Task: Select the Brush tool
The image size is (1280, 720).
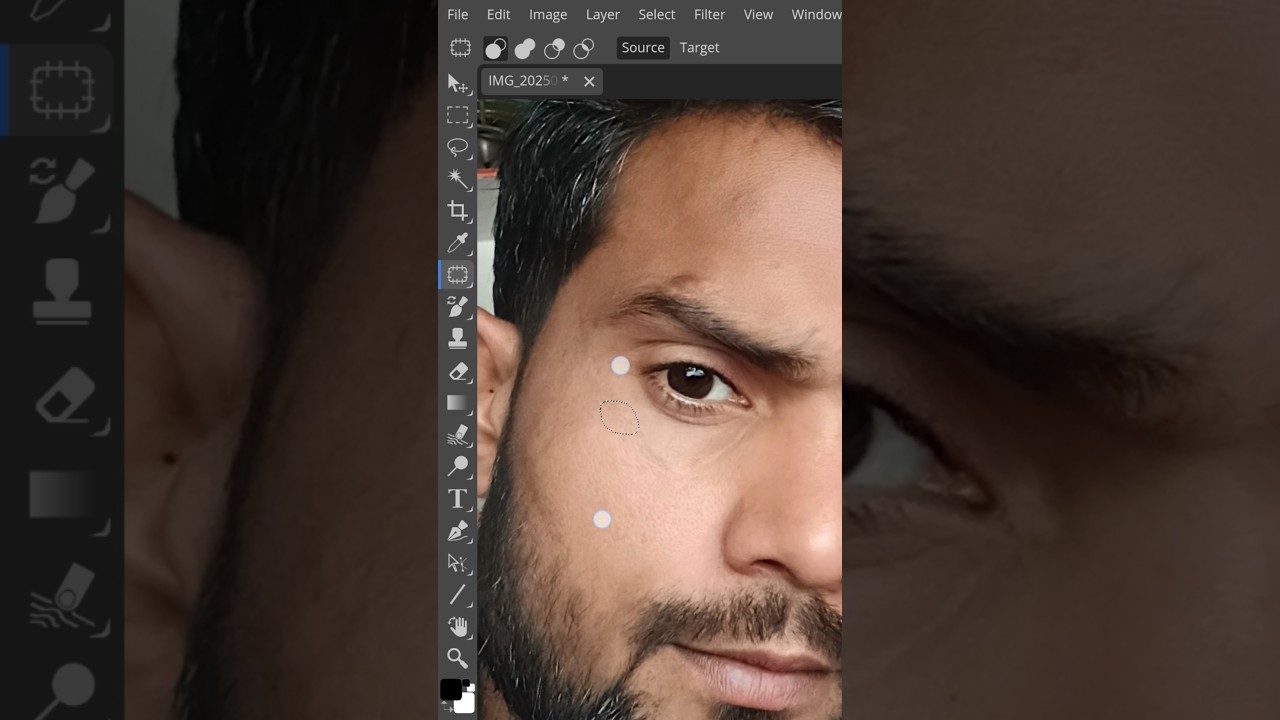Action: pos(458,307)
